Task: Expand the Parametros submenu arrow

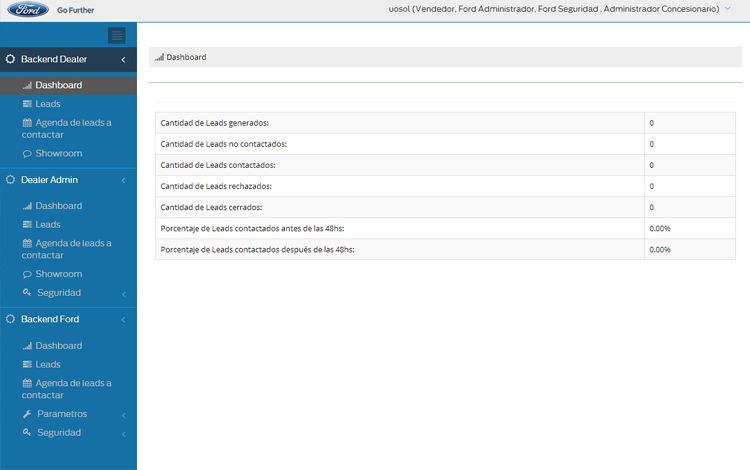Action: coord(123,415)
